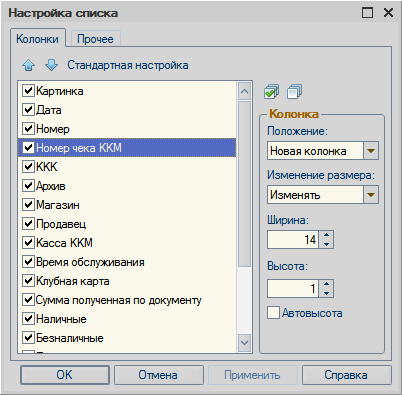Screen dimensions: 402x395
Task: Uncheck all columns icon
Action: [294, 91]
